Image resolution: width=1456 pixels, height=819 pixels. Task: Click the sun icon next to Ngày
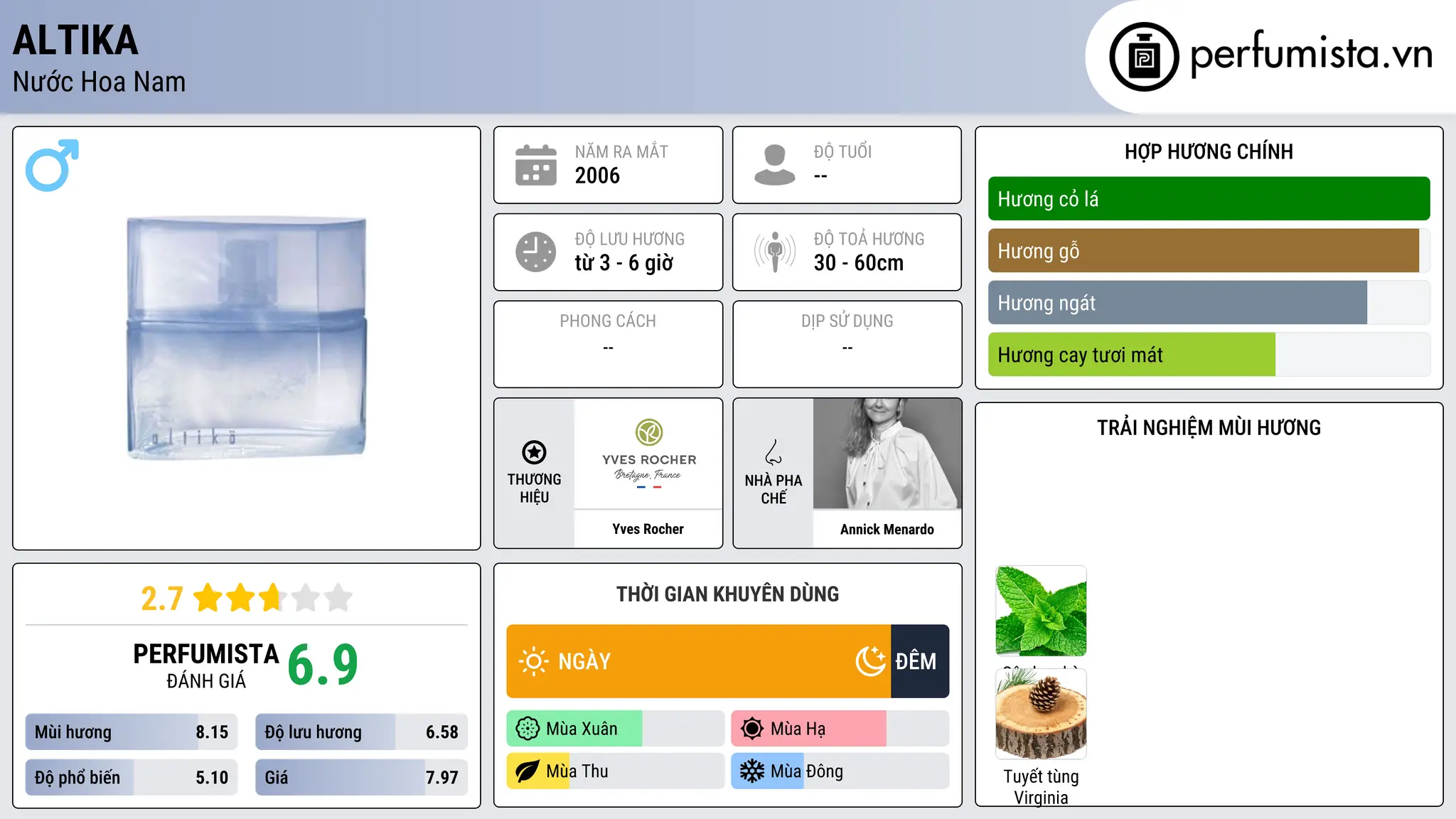click(533, 661)
